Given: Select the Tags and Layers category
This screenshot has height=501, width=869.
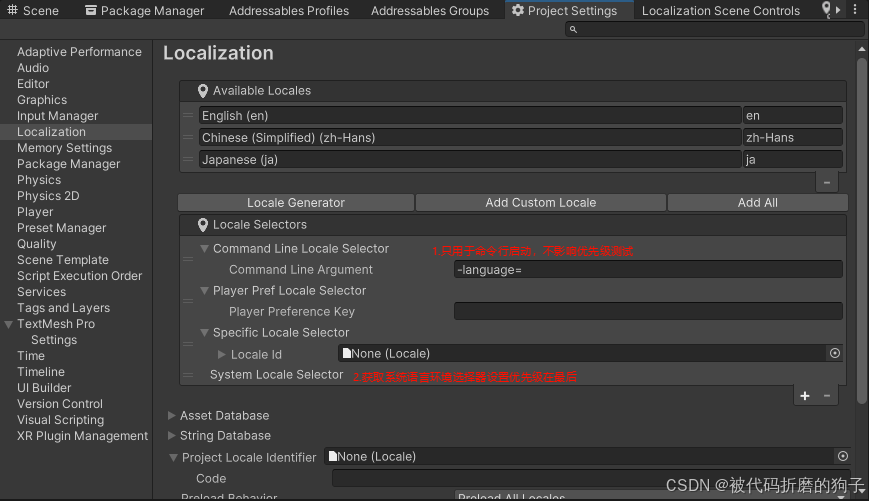Looking at the screenshot, I should tap(63, 308).
